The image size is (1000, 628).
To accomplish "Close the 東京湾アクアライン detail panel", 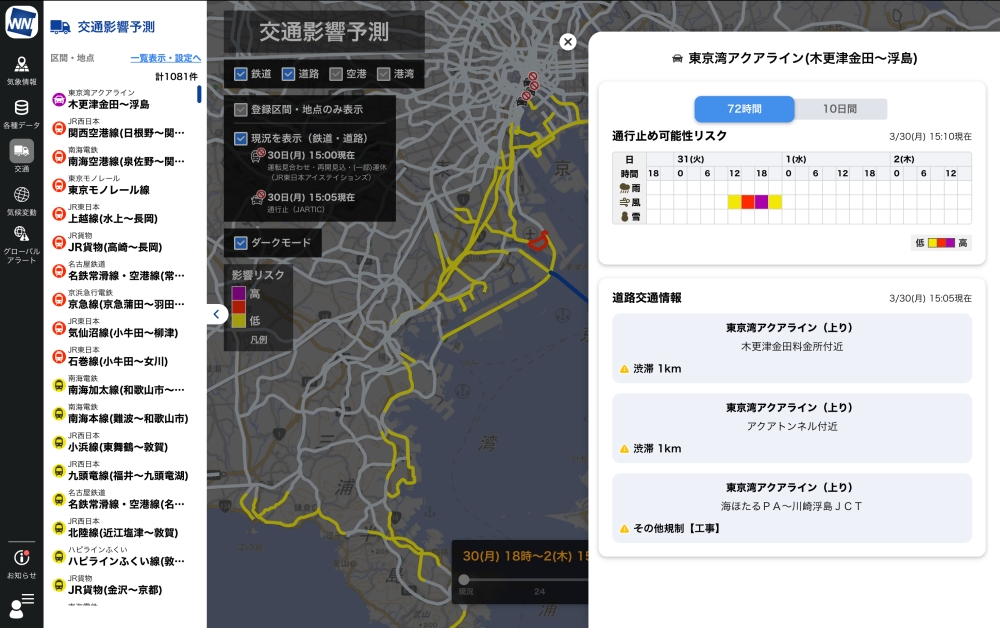I will (568, 42).
